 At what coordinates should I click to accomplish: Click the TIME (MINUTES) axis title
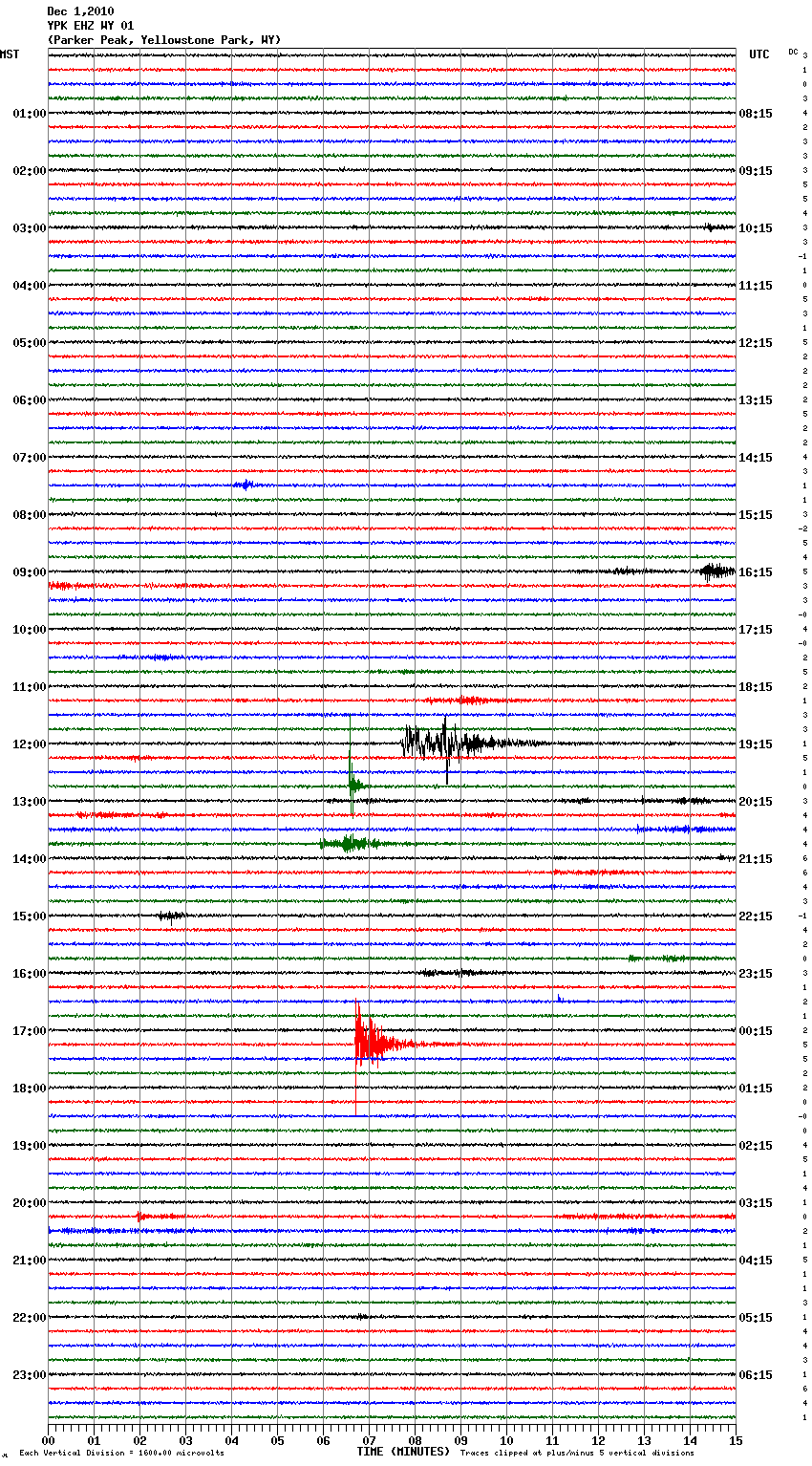click(x=403, y=1452)
